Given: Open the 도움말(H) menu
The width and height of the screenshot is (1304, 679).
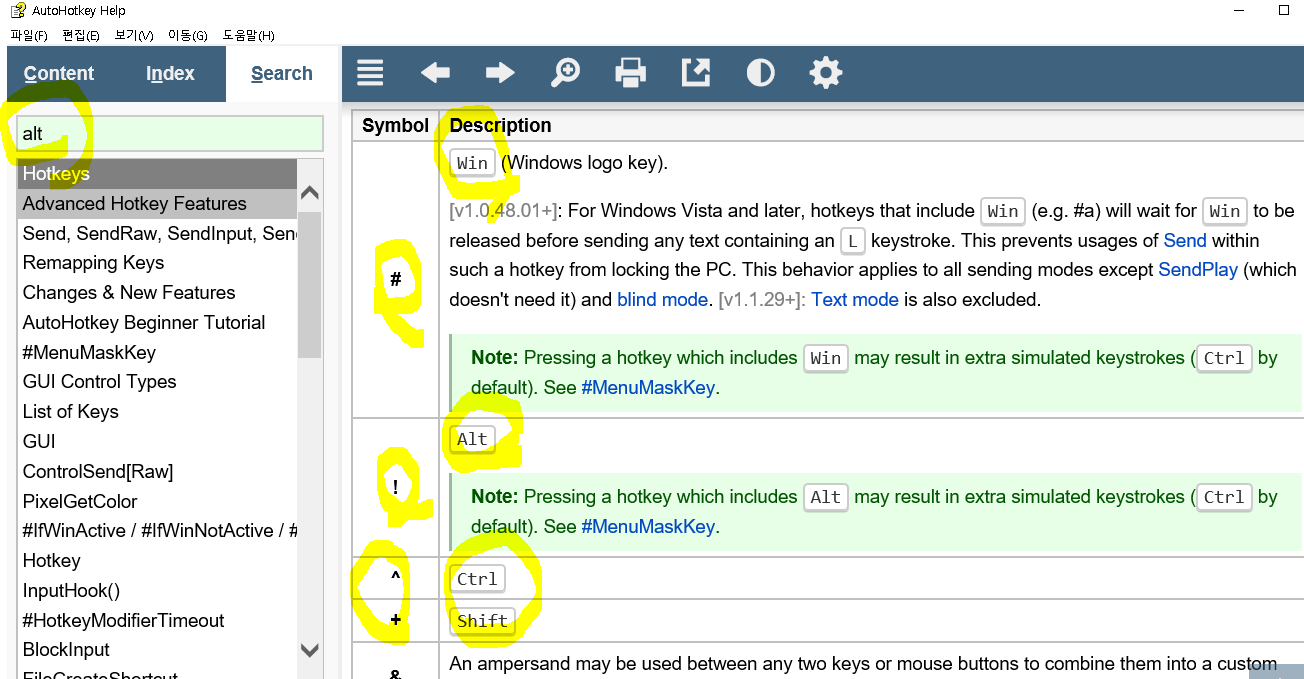Looking at the screenshot, I should click(x=248, y=35).
